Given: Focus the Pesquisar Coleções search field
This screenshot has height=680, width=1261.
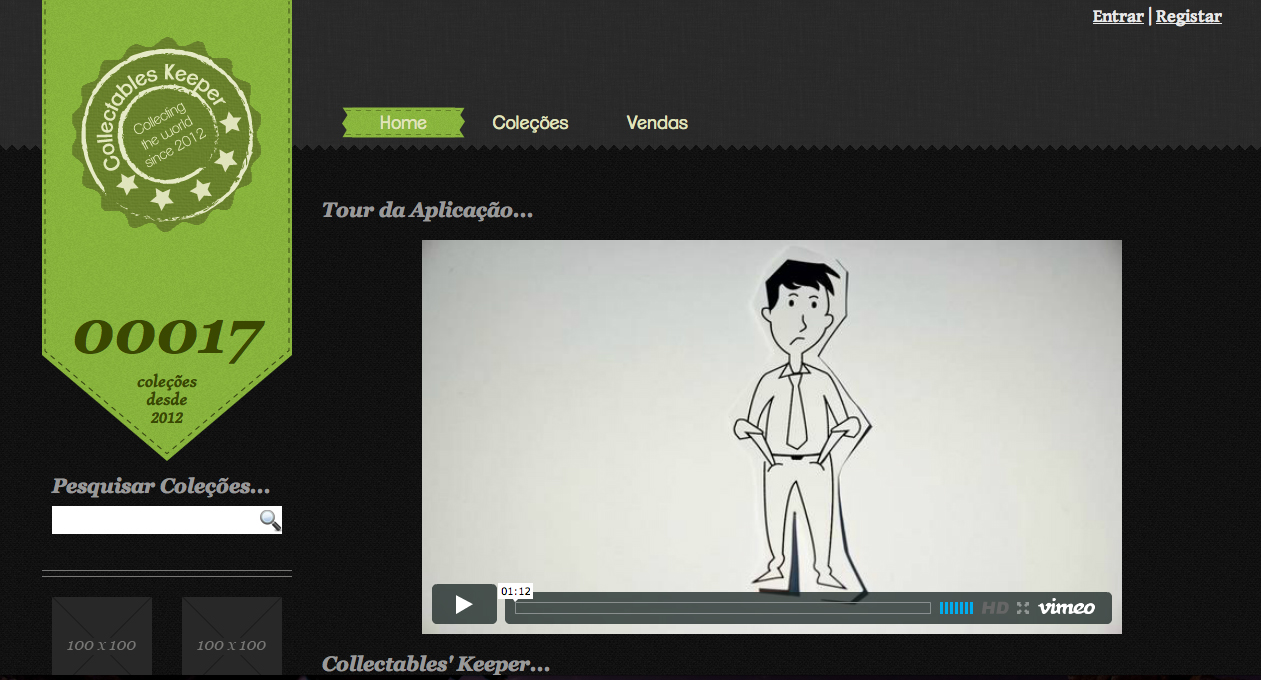Looking at the screenshot, I should click(x=155, y=520).
